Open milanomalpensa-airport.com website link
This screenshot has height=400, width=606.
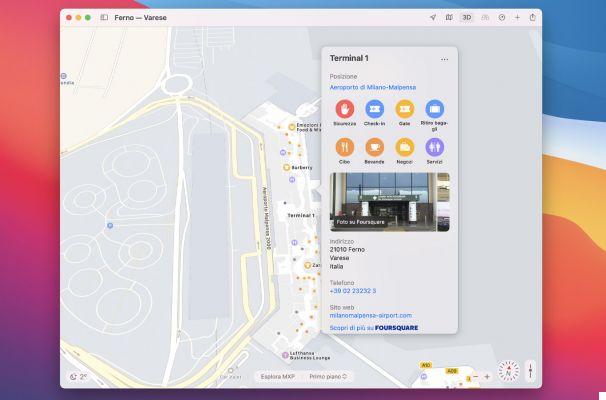(x=371, y=315)
